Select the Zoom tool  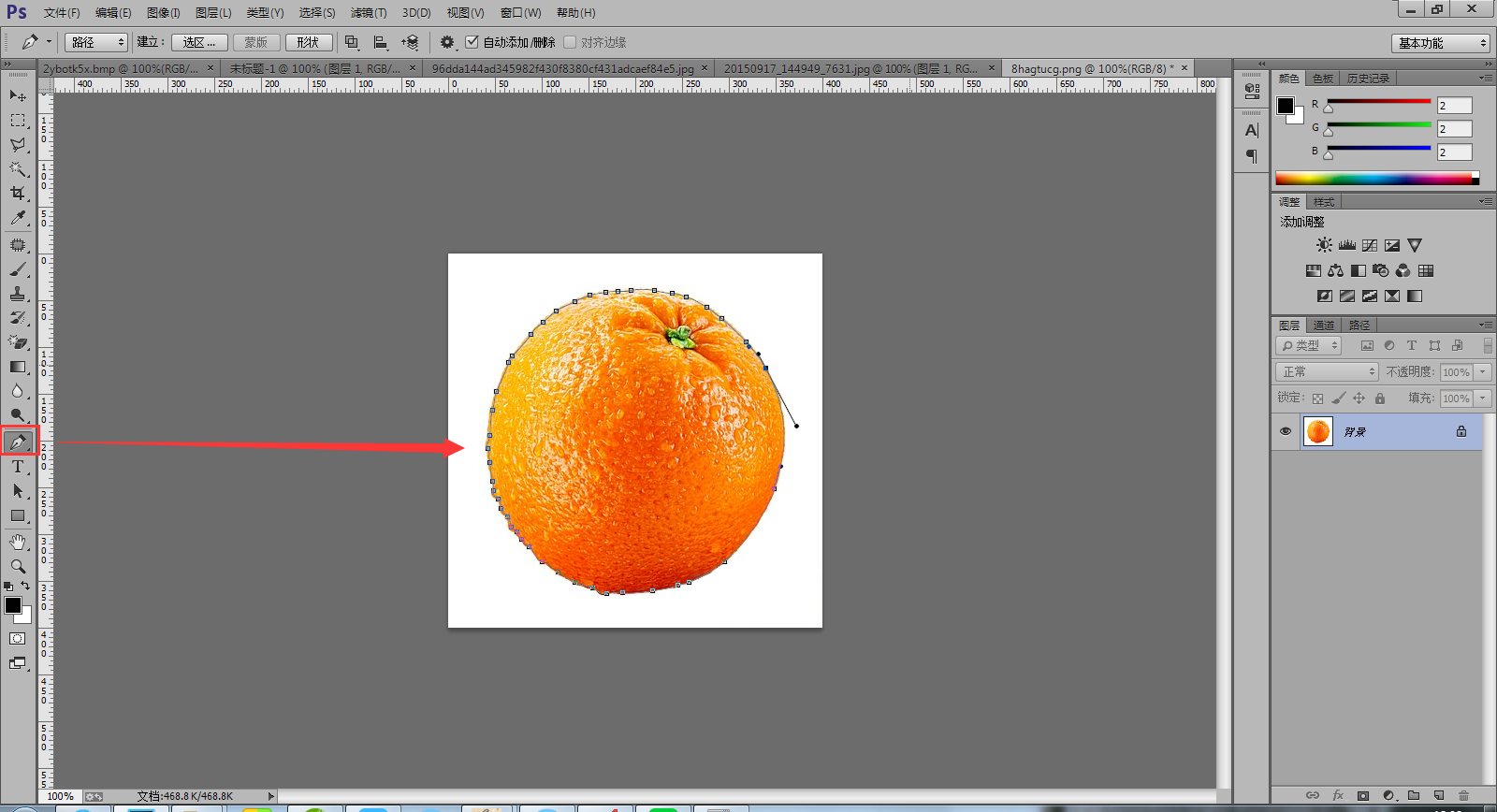pyautogui.click(x=18, y=567)
